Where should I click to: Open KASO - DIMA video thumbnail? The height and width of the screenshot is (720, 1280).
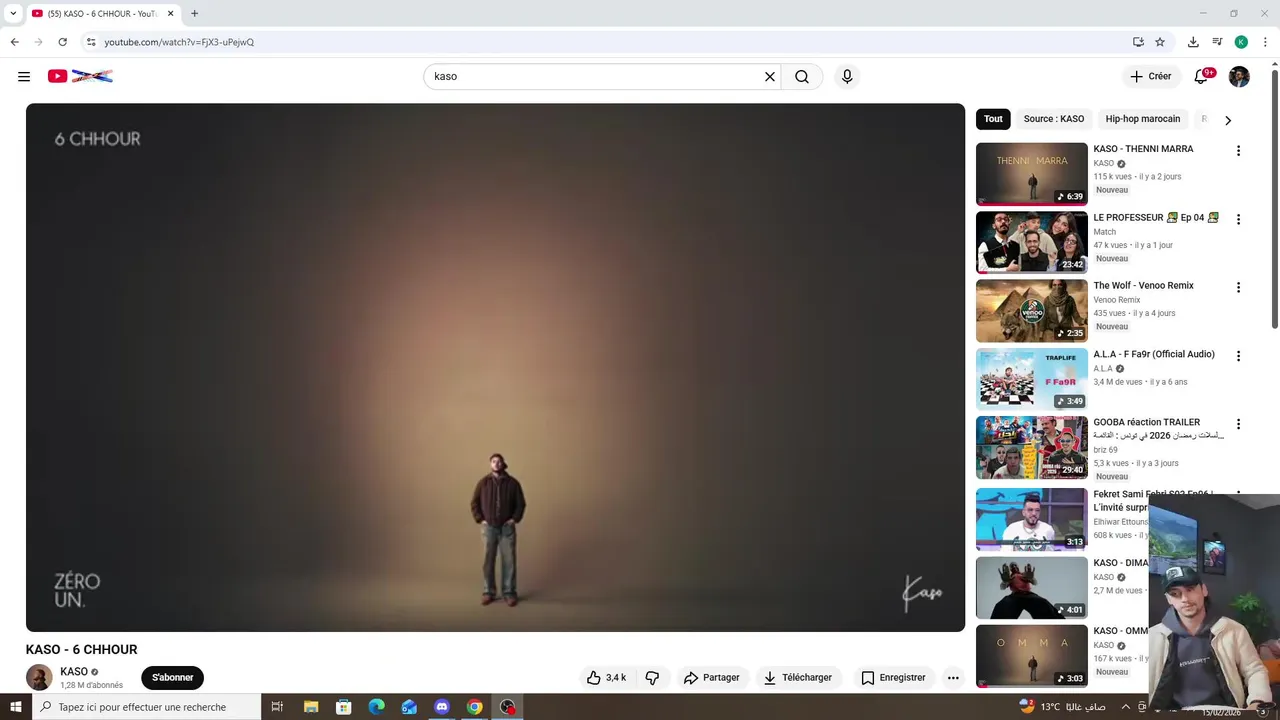(1031, 587)
